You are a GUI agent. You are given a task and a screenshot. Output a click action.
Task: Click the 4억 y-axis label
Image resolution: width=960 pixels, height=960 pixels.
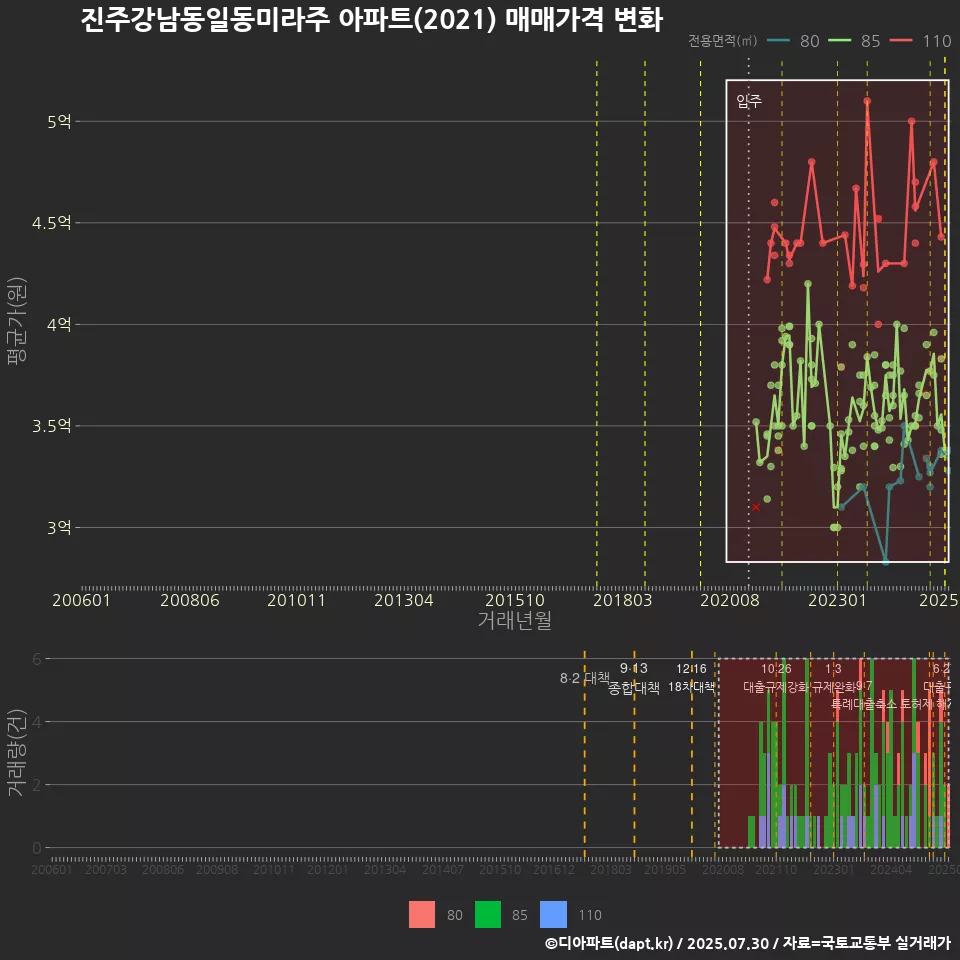(59, 324)
